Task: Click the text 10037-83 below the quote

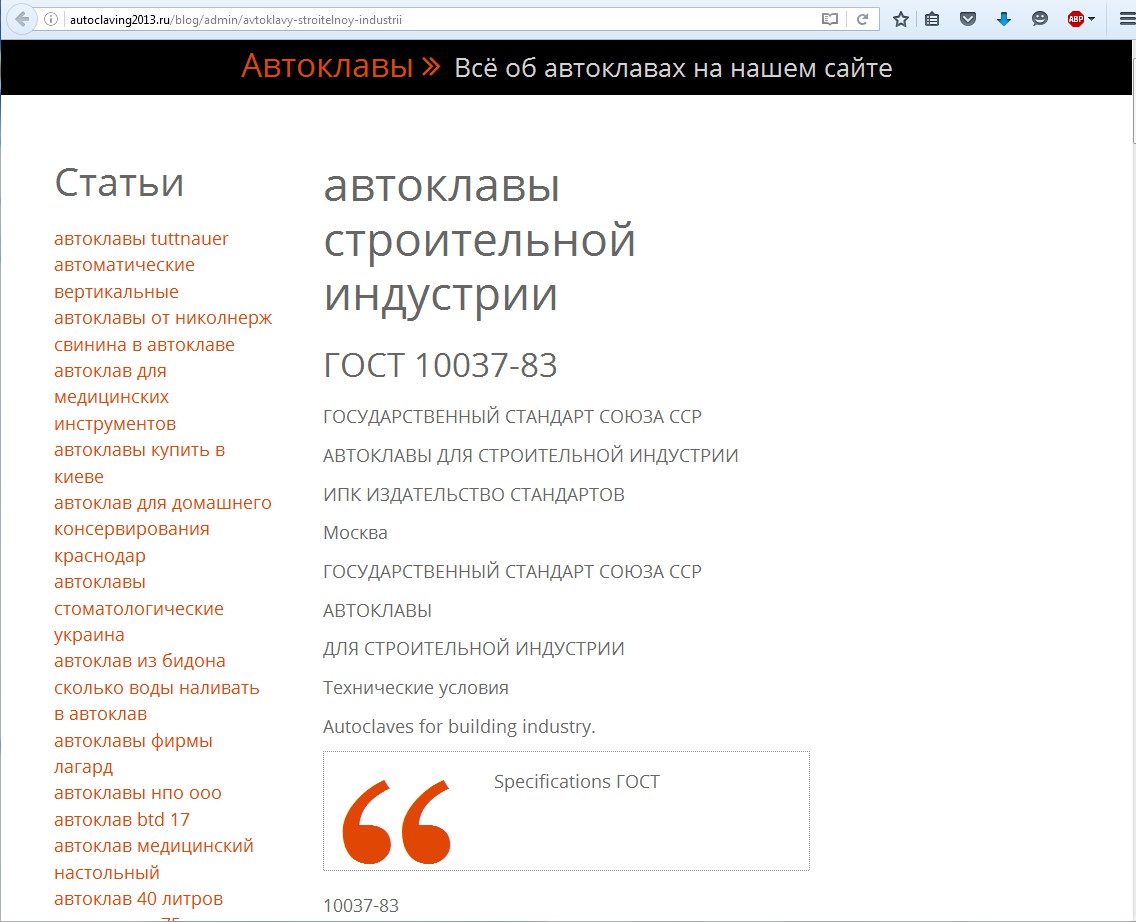Action: (361, 905)
